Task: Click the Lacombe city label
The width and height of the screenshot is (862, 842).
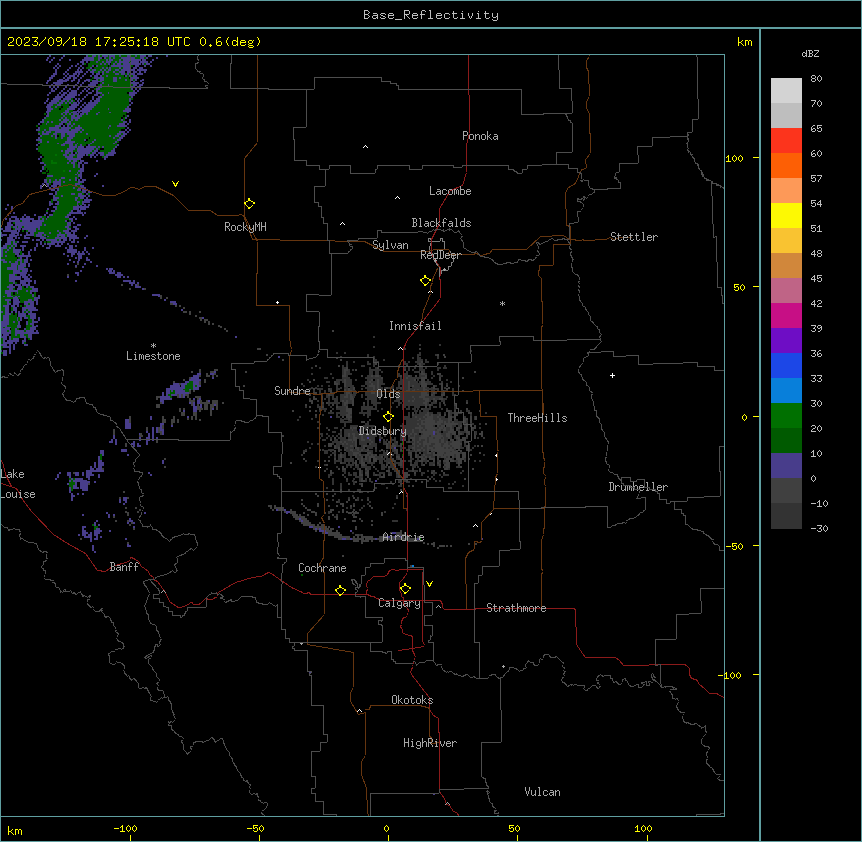Action: tap(450, 191)
